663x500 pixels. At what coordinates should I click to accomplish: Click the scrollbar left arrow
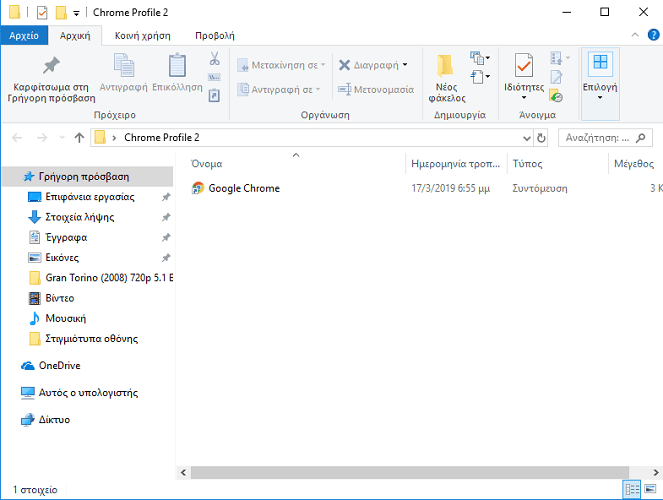(x=183, y=473)
